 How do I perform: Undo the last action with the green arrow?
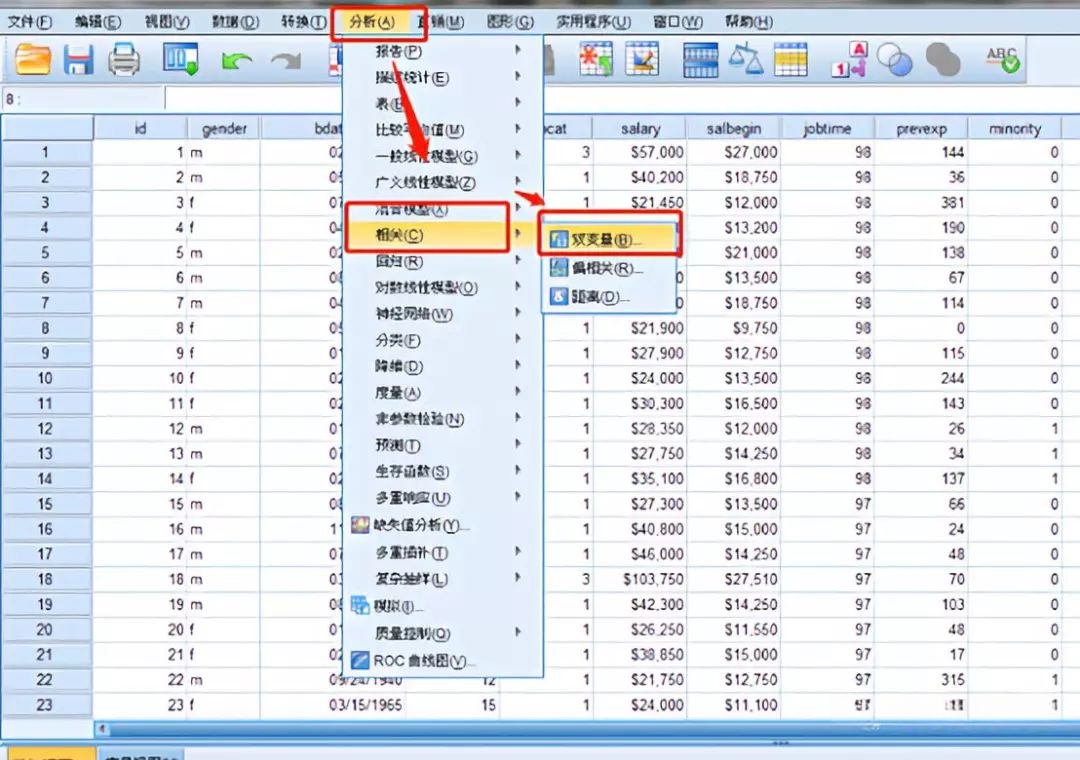[236, 61]
